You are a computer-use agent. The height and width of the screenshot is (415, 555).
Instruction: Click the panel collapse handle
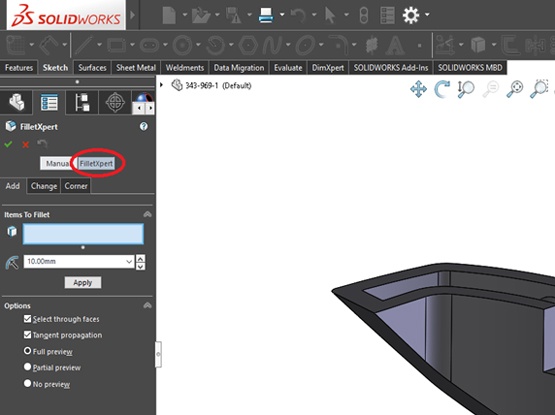pyautogui.click(x=158, y=354)
